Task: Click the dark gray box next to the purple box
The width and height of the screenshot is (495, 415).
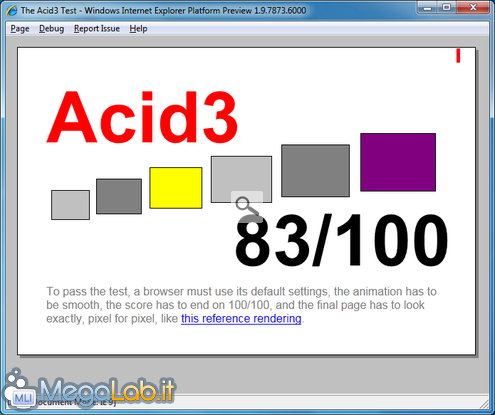Action: coord(315,171)
